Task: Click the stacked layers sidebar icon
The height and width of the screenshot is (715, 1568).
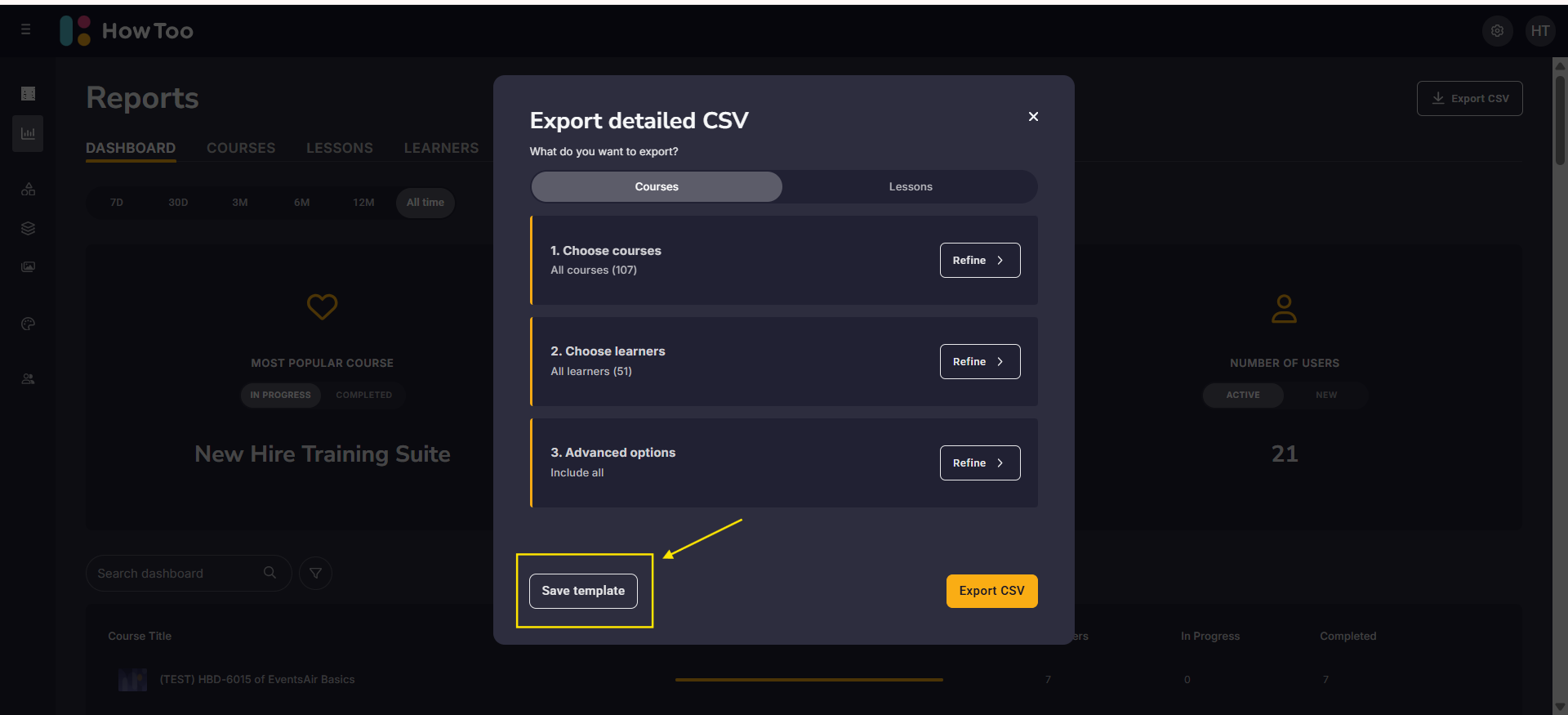Action: pos(28,228)
